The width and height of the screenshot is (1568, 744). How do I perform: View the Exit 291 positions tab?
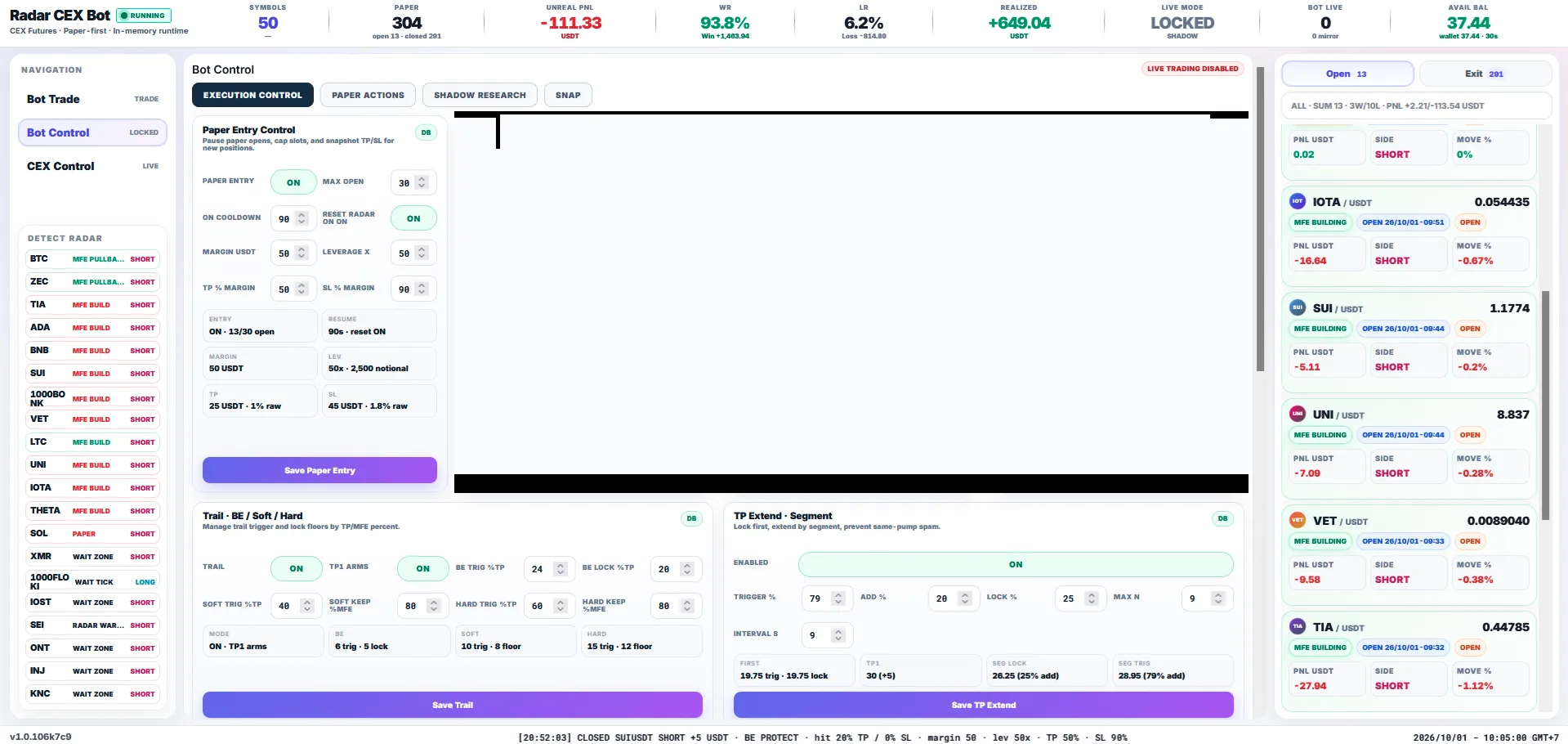1485,74
